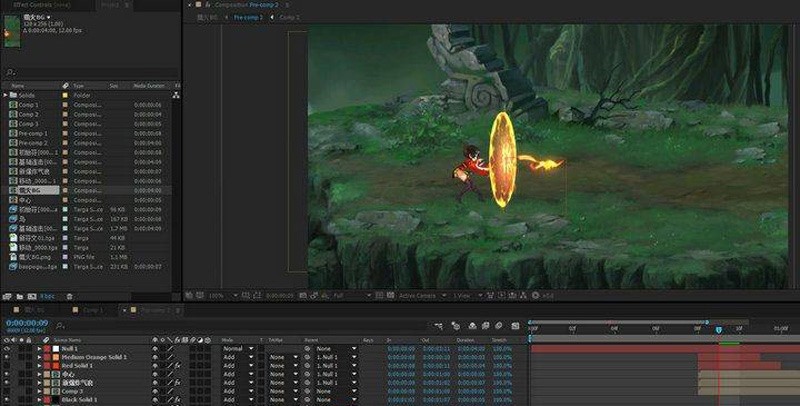
Task: Click the interpret footage icon
Action: coord(7,296)
